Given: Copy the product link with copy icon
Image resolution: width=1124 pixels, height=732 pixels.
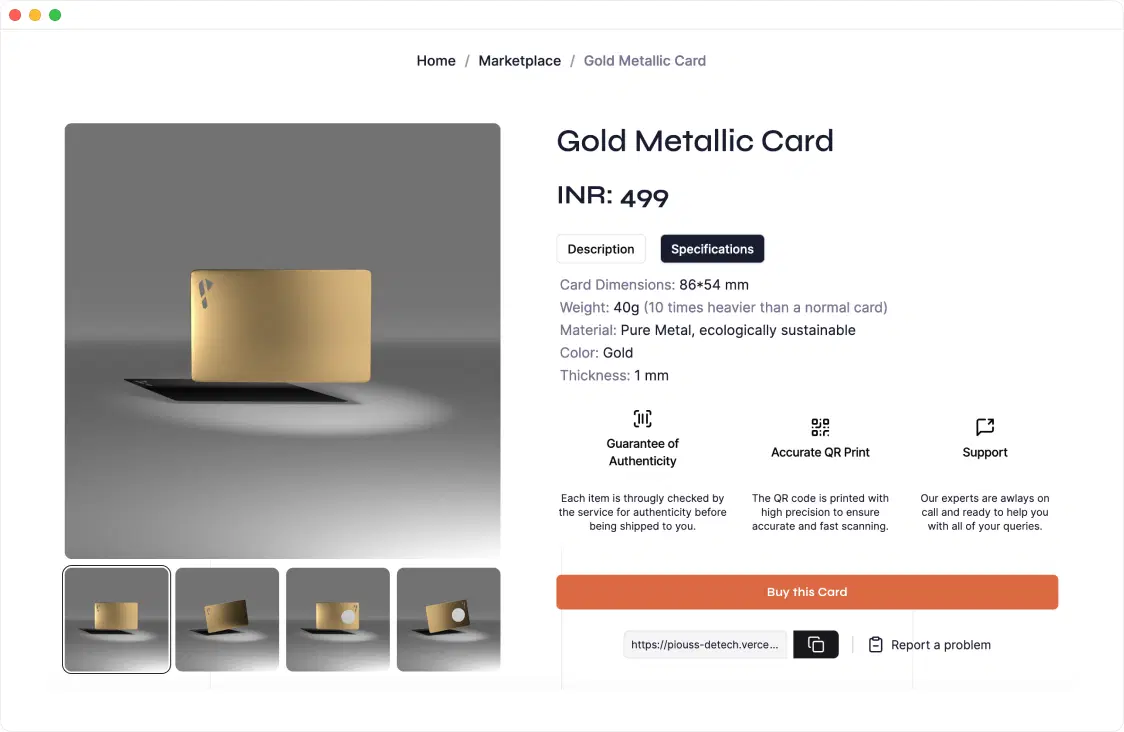Looking at the screenshot, I should (x=815, y=645).
